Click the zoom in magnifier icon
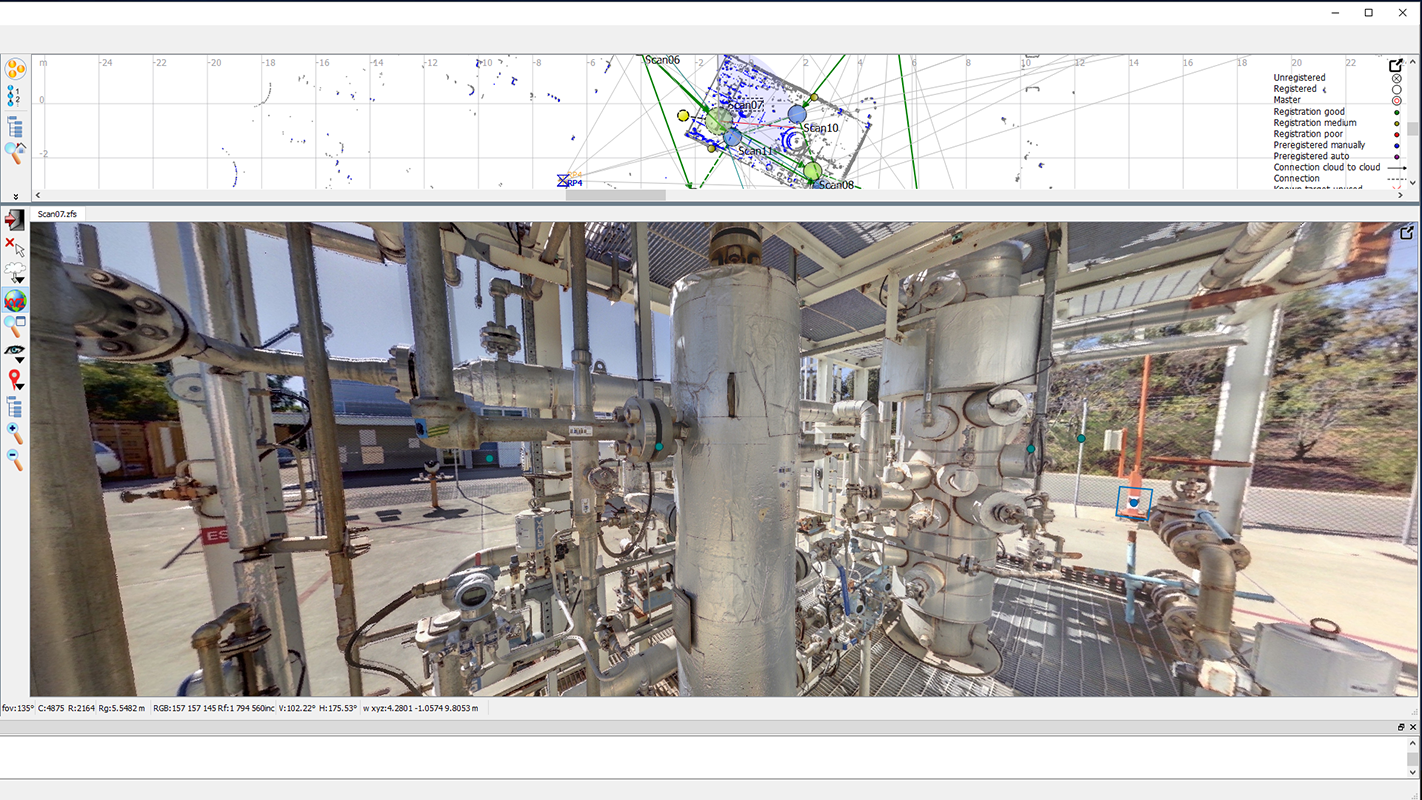 coord(14,433)
